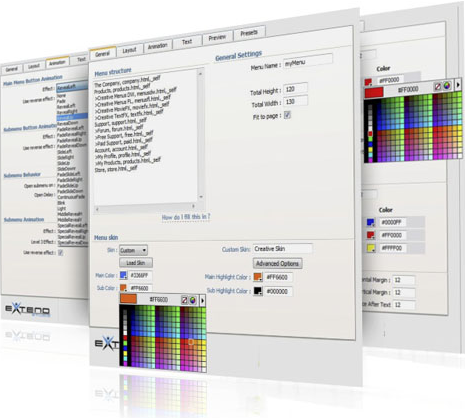Click the '>Forum, forum.html,_self' line
The image size is (465, 418).
click(x=119, y=129)
